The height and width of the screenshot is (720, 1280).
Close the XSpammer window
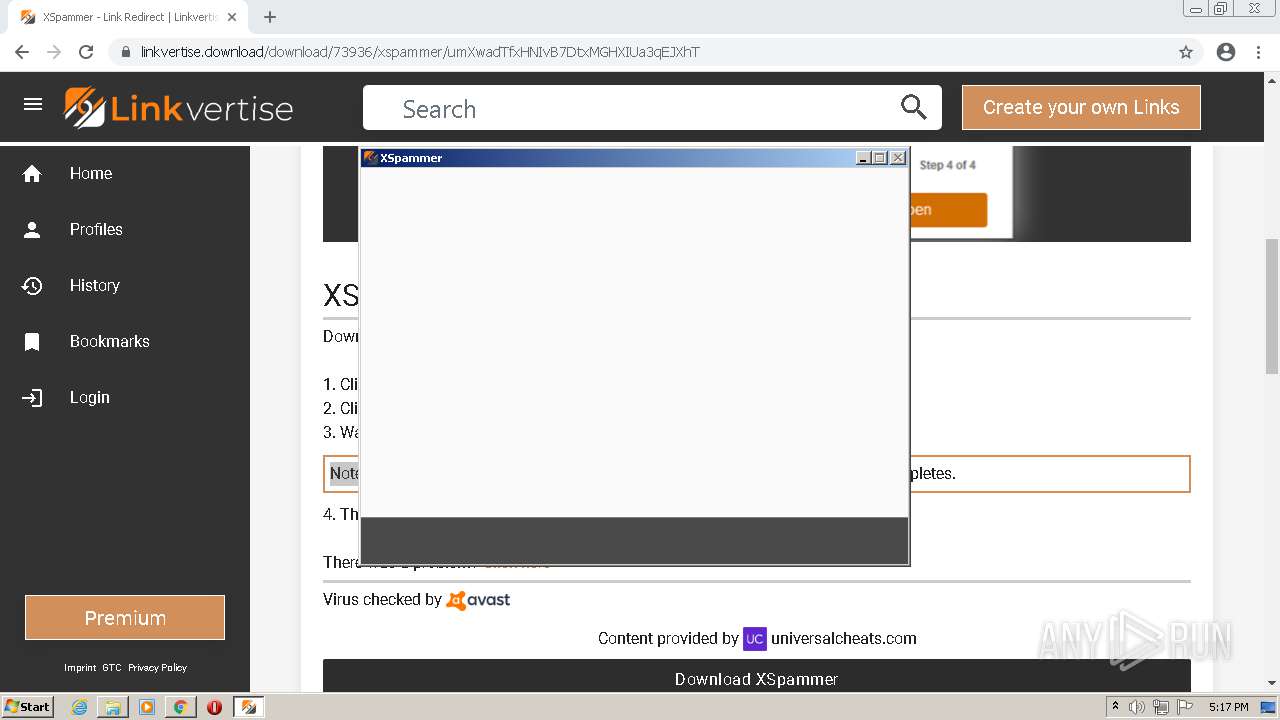click(x=898, y=158)
